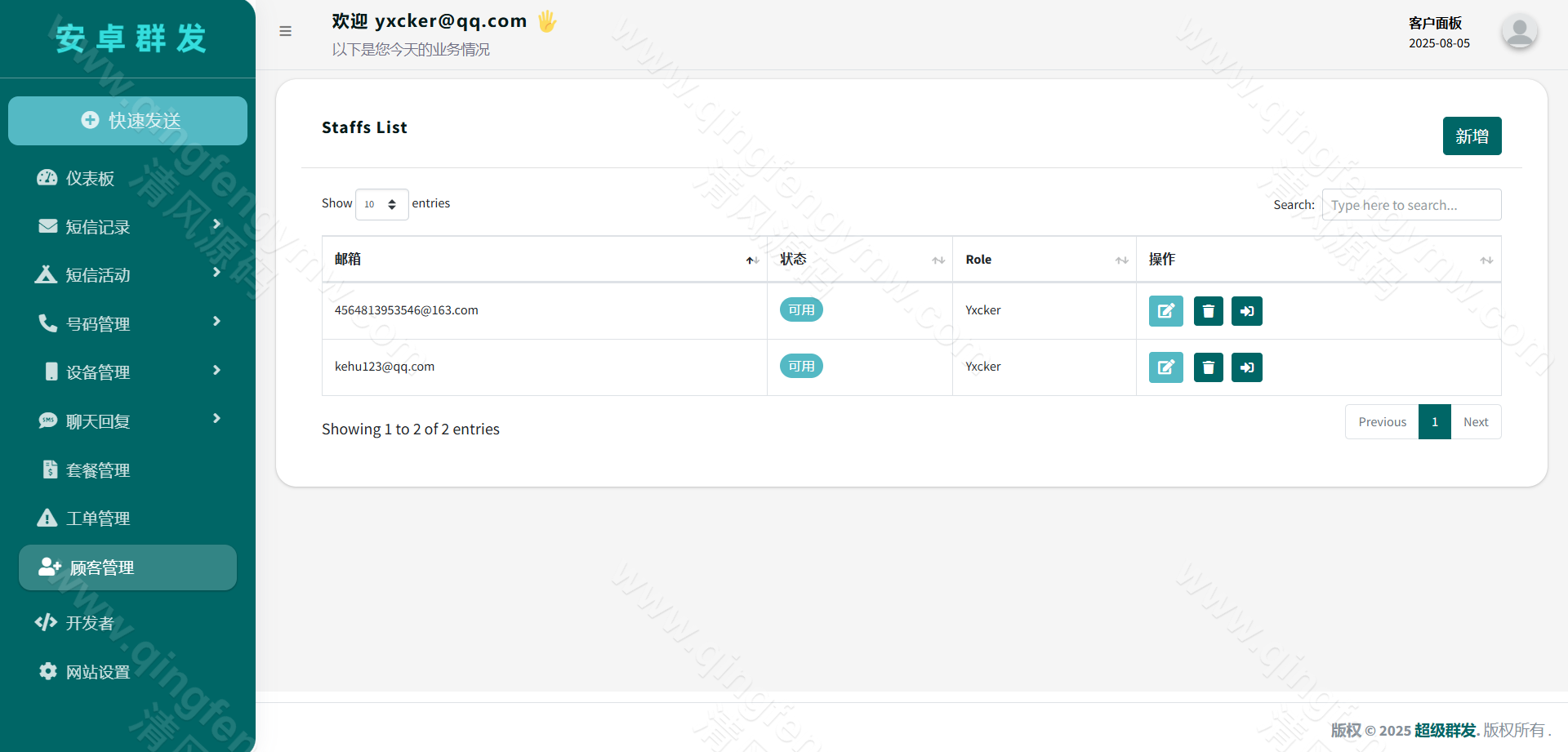This screenshot has height=752, width=1568.
Task: Expand the 号码管理 submenu chevron
Action: (x=216, y=321)
